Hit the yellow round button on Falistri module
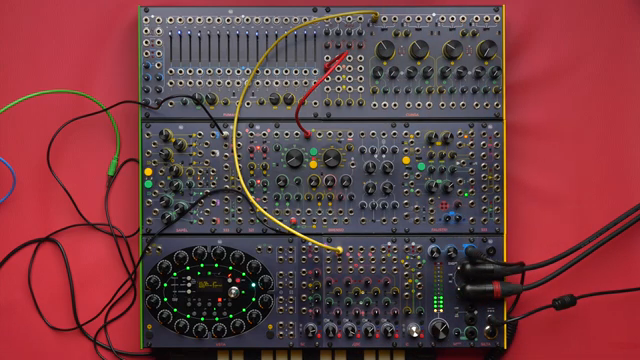 pyautogui.click(x=406, y=160)
